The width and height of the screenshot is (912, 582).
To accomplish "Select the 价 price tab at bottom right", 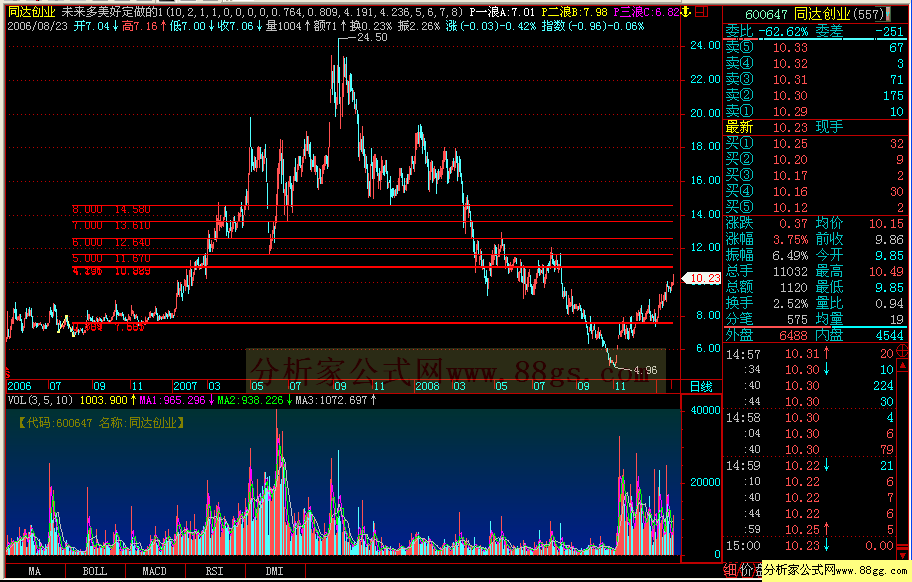I will 746,570.
